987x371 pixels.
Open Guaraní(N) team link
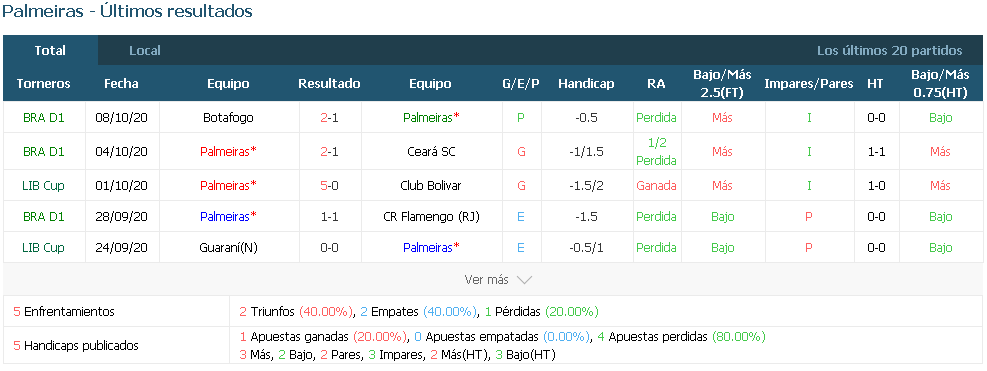tap(228, 248)
